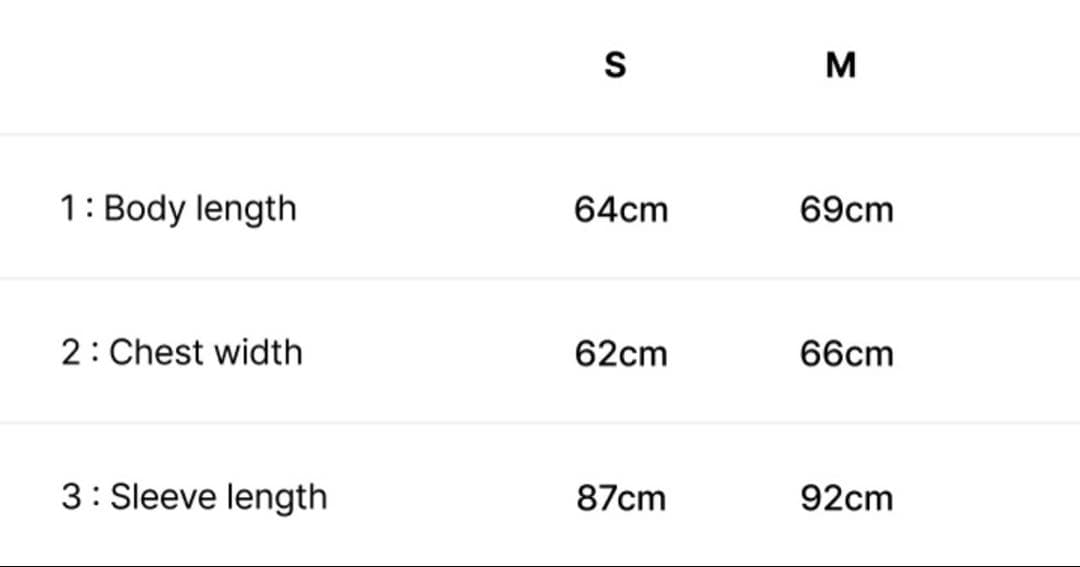
Task: Pick the 87cm sleeve length value
Action: 621,498
